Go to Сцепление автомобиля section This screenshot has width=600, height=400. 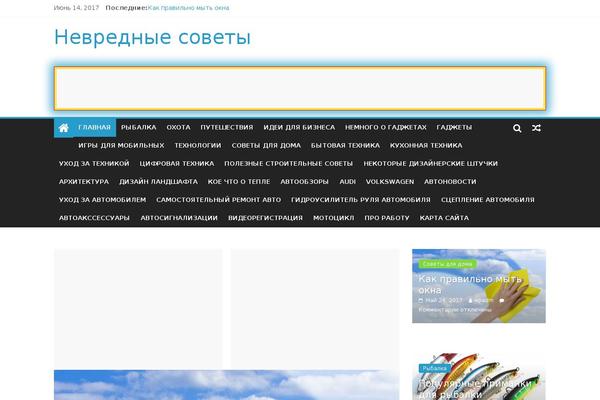(x=488, y=199)
